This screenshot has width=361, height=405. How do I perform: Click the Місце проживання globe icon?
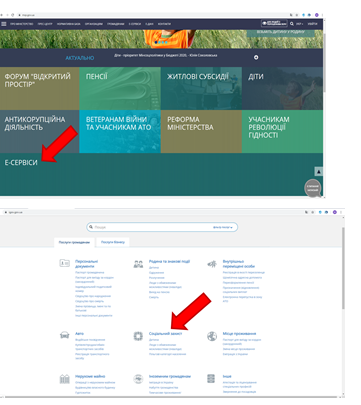(x=212, y=336)
